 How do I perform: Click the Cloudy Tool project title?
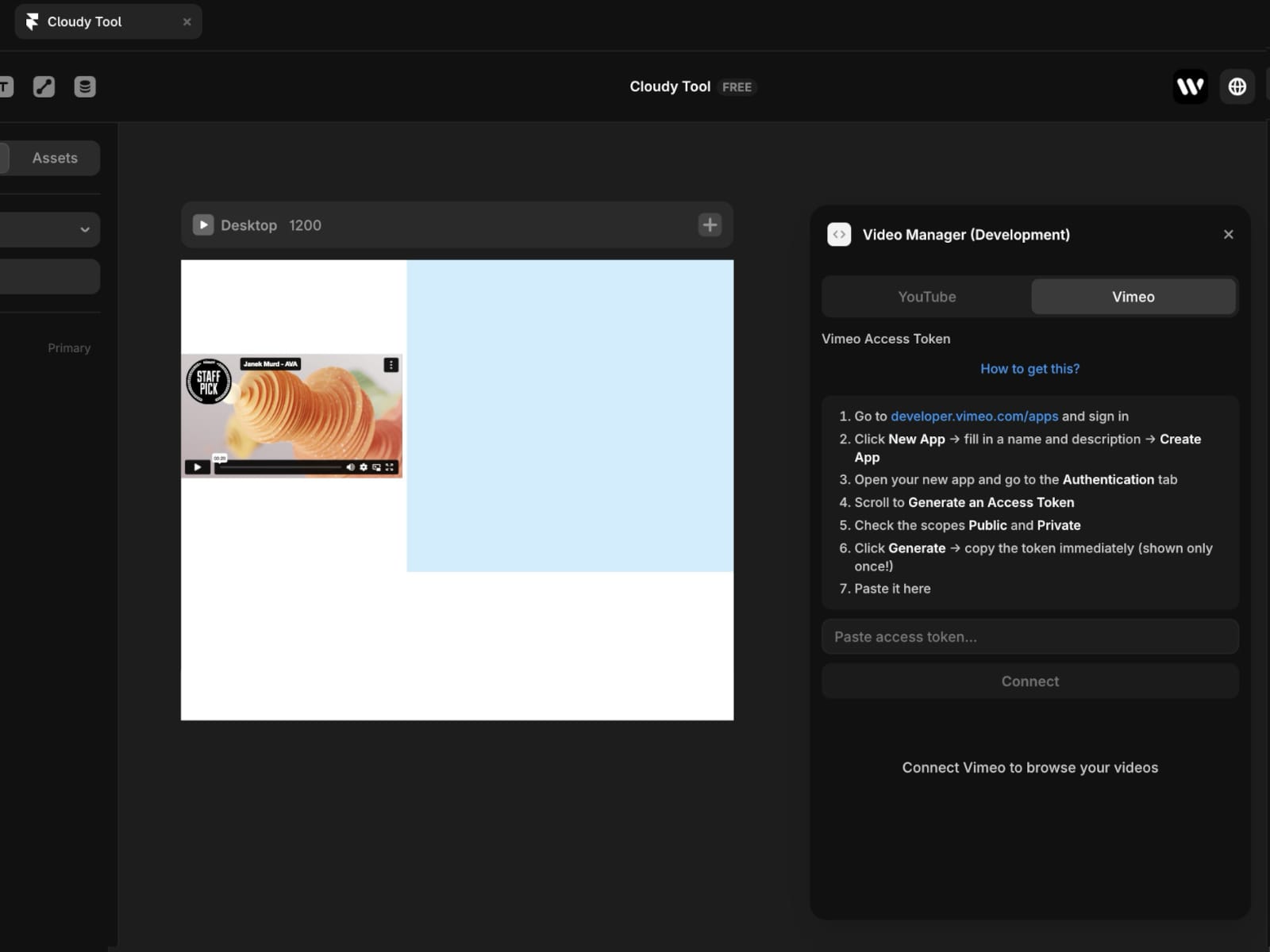tap(670, 86)
